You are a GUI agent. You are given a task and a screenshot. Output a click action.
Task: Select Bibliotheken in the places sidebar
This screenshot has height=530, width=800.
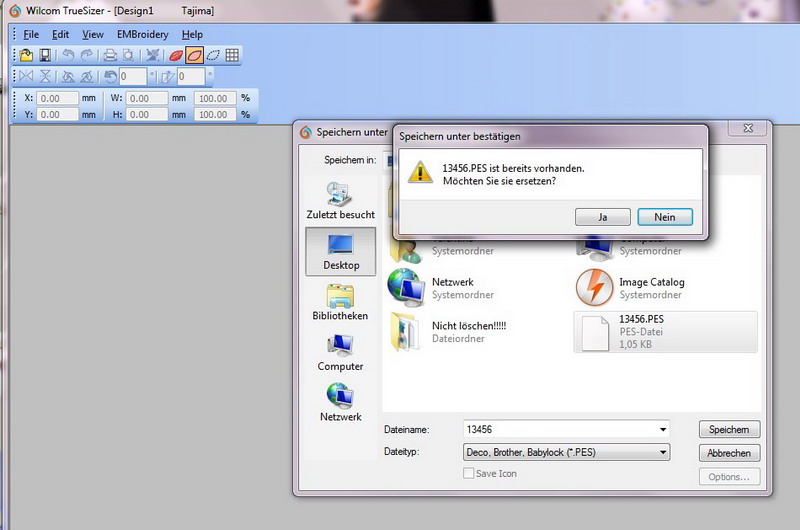coord(340,302)
